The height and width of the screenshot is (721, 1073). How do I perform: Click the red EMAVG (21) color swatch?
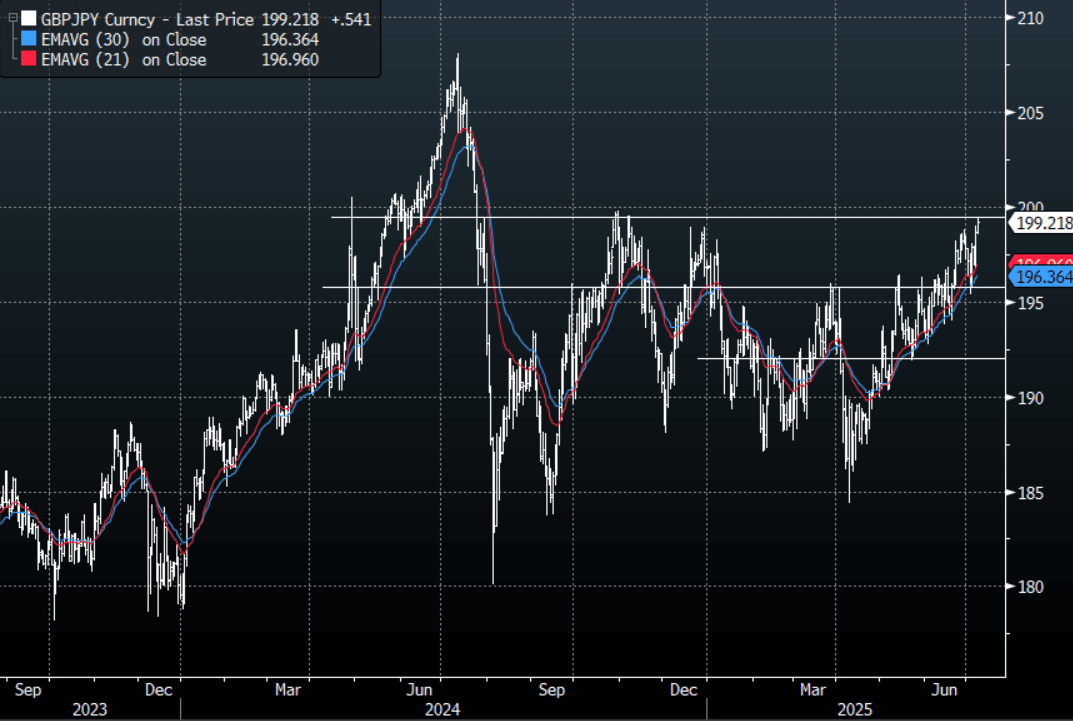[x=29, y=60]
